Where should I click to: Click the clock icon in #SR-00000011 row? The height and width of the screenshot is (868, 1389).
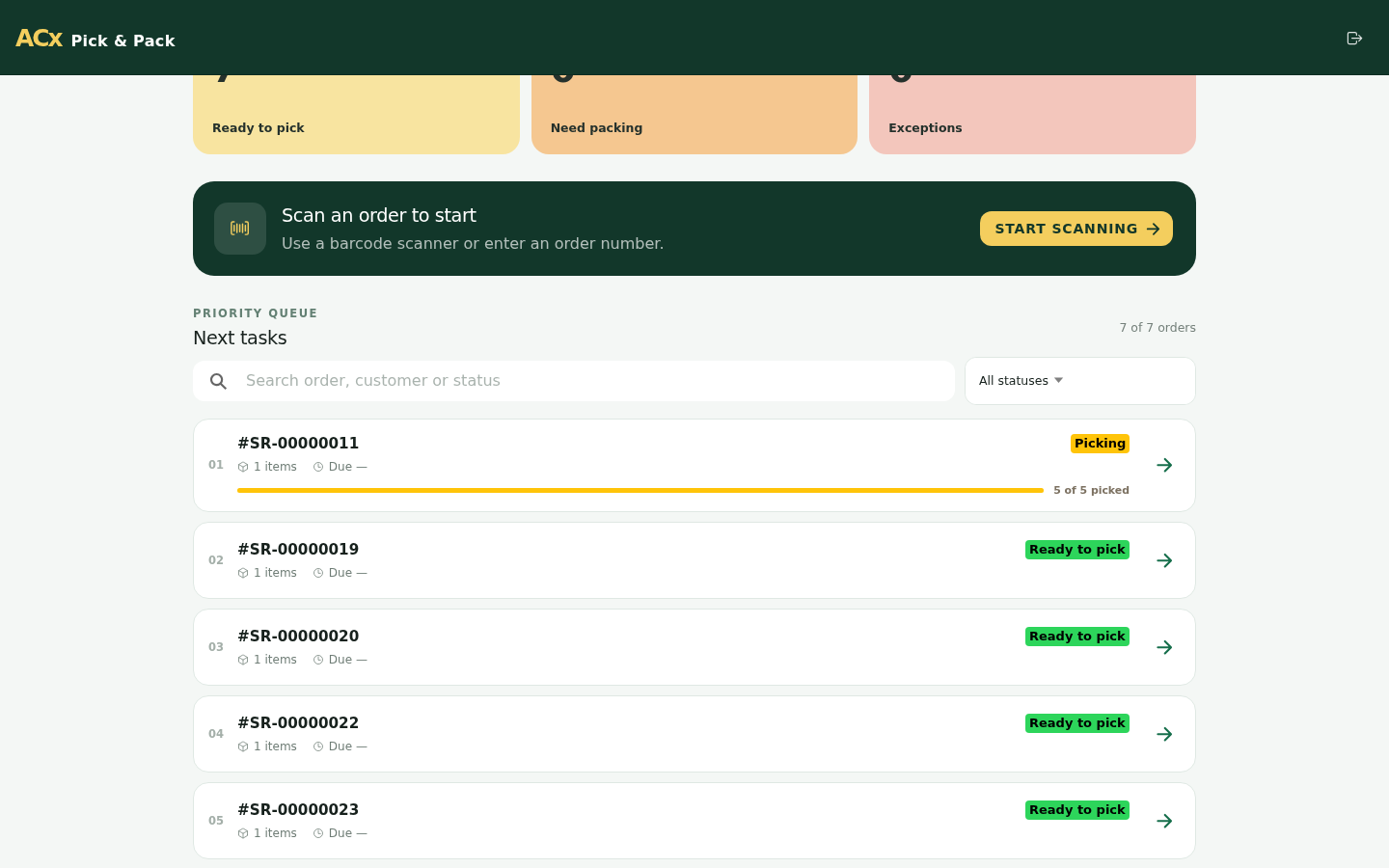pos(318,467)
